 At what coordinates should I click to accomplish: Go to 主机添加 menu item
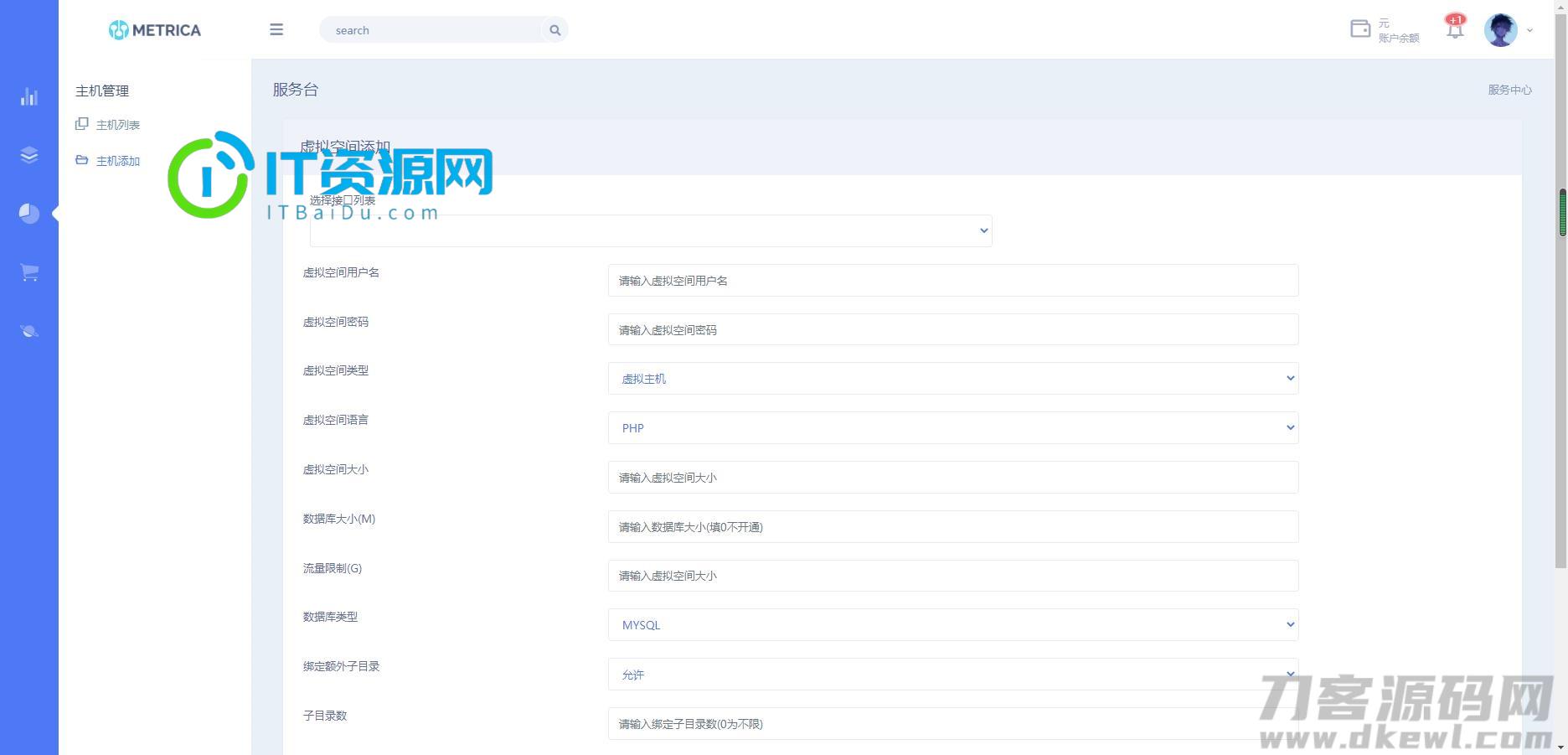117,161
